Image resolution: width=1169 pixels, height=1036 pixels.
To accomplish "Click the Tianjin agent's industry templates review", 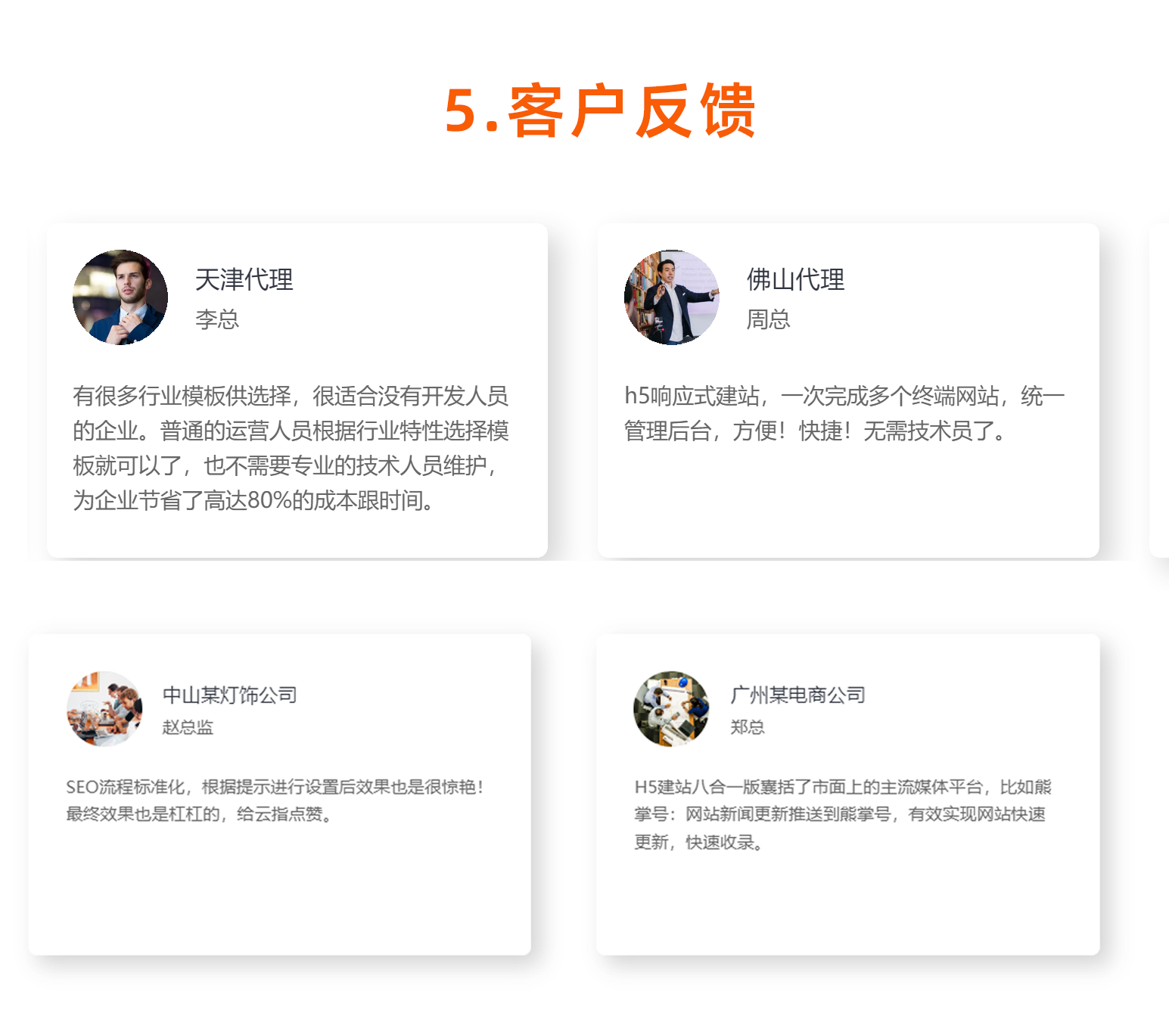I will tap(291, 448).
